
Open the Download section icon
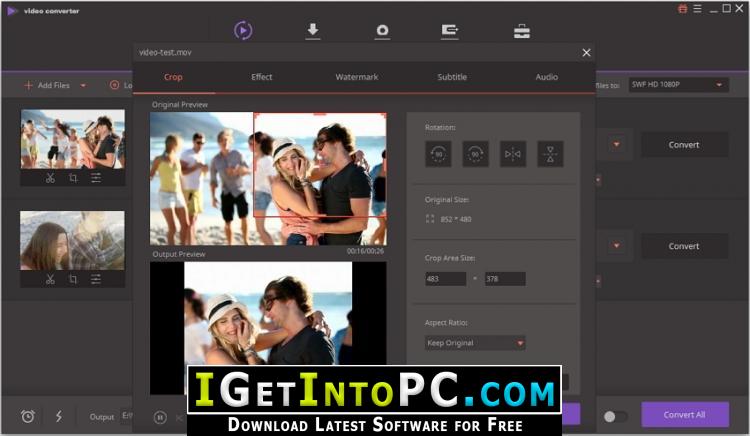(313, 31)
